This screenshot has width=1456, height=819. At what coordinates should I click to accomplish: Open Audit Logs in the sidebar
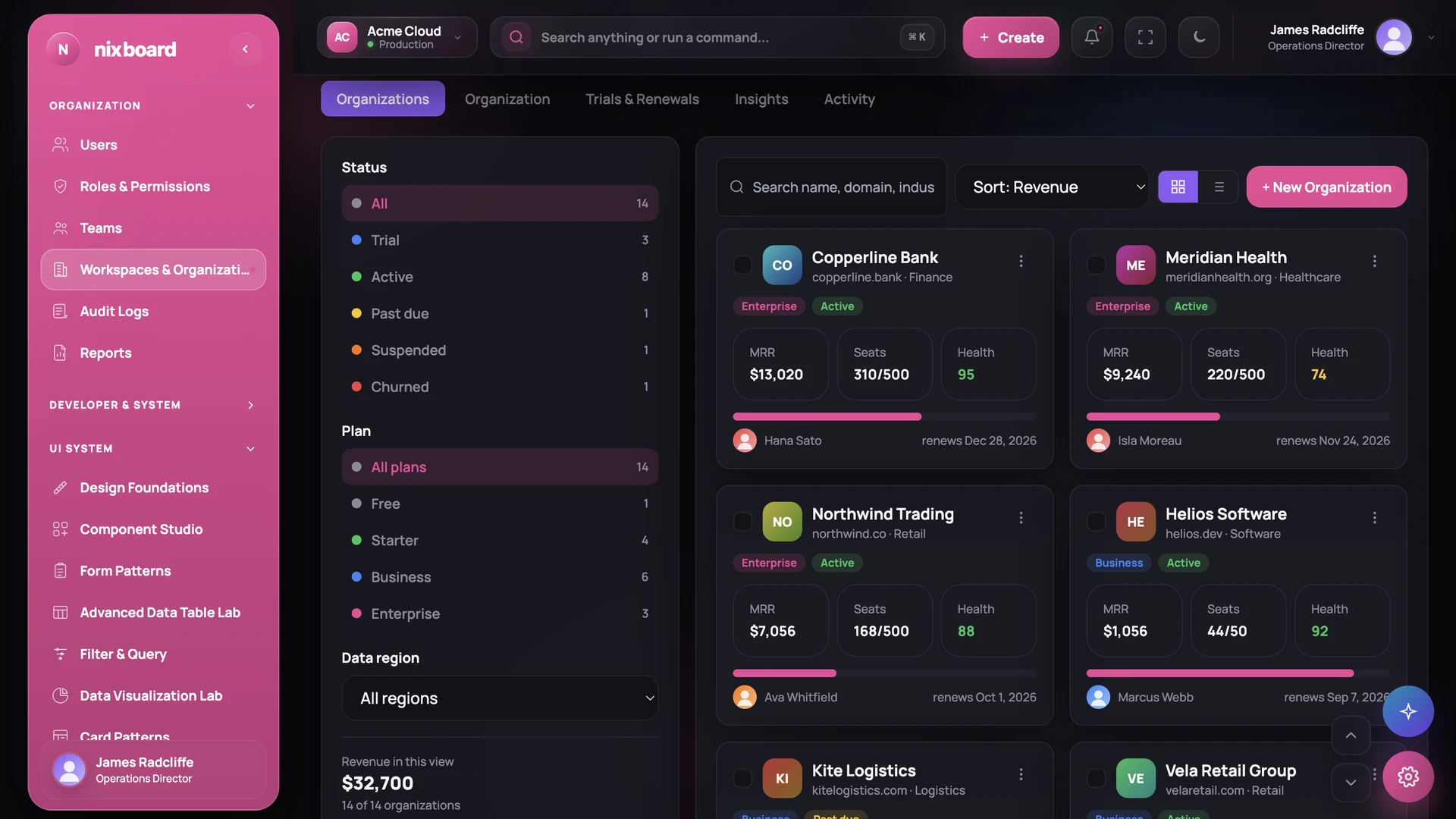tap(153, 311)
